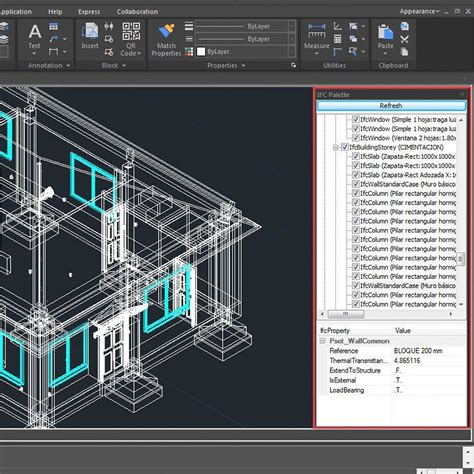This screenshot has width=474, height=474.
Task: Select the LoadBearing property row
Action: click(392, 390)
